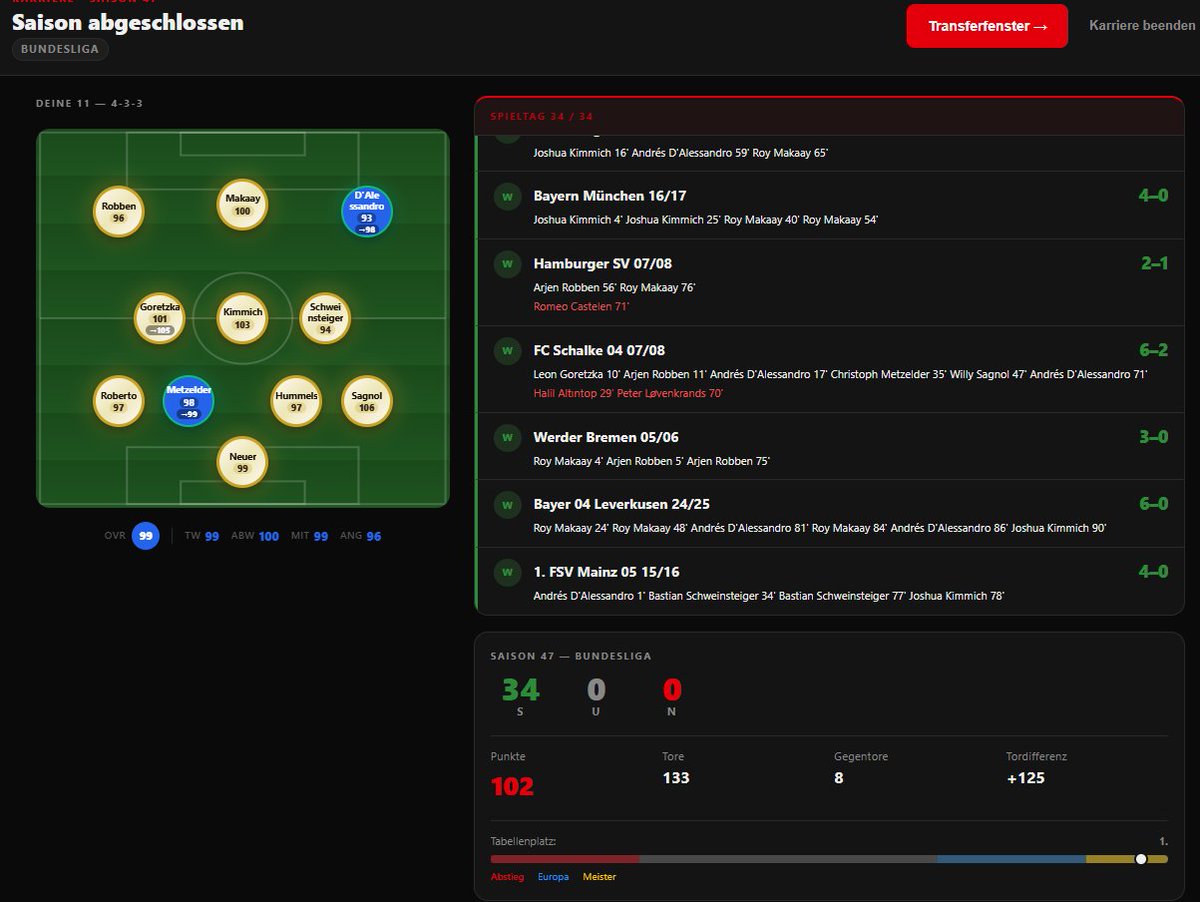Select Schweinsteiger midfielder token
This screenshot has width=1200, height=902.
click(x=325, y=318)
